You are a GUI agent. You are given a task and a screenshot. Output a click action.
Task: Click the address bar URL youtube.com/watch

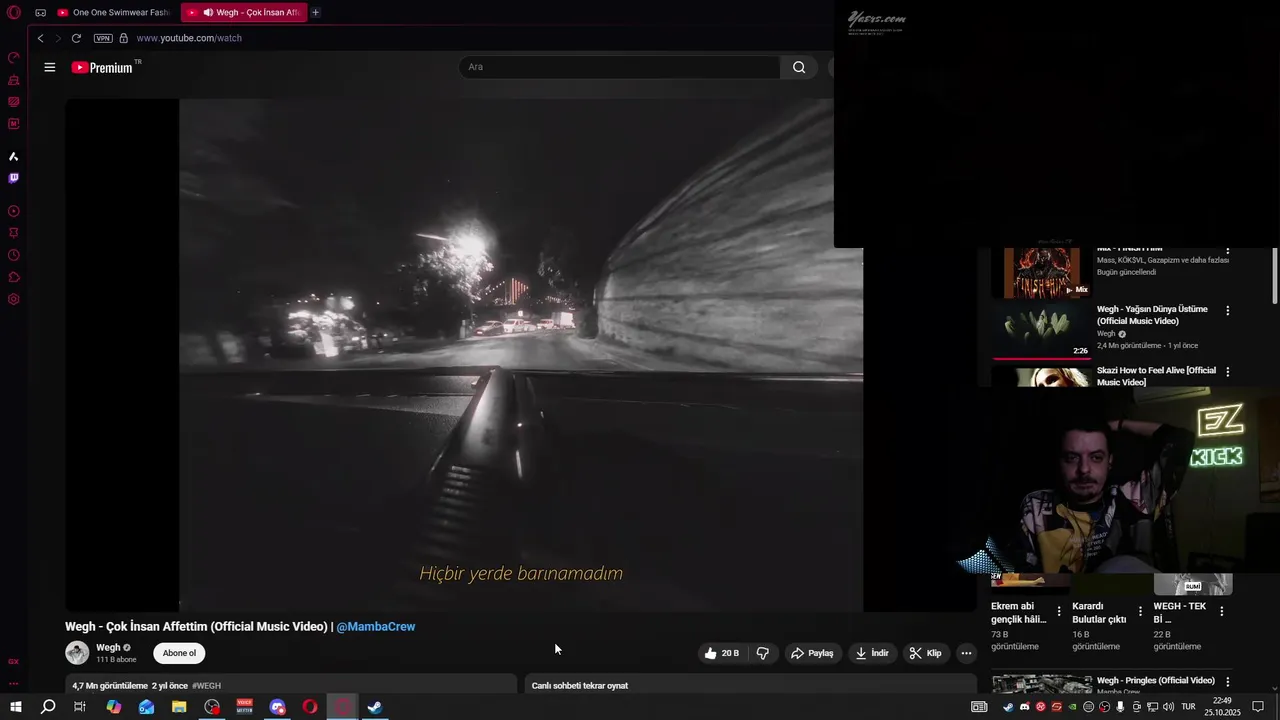point(189,38)
